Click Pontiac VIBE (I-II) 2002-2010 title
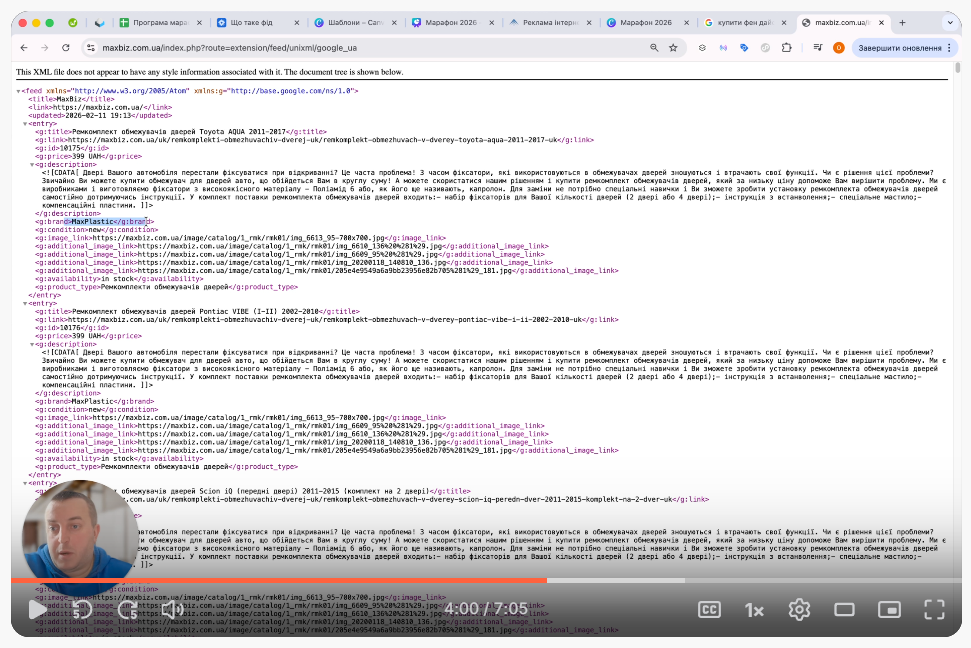Viewport: 971px width, 648px height. [195, 312]
